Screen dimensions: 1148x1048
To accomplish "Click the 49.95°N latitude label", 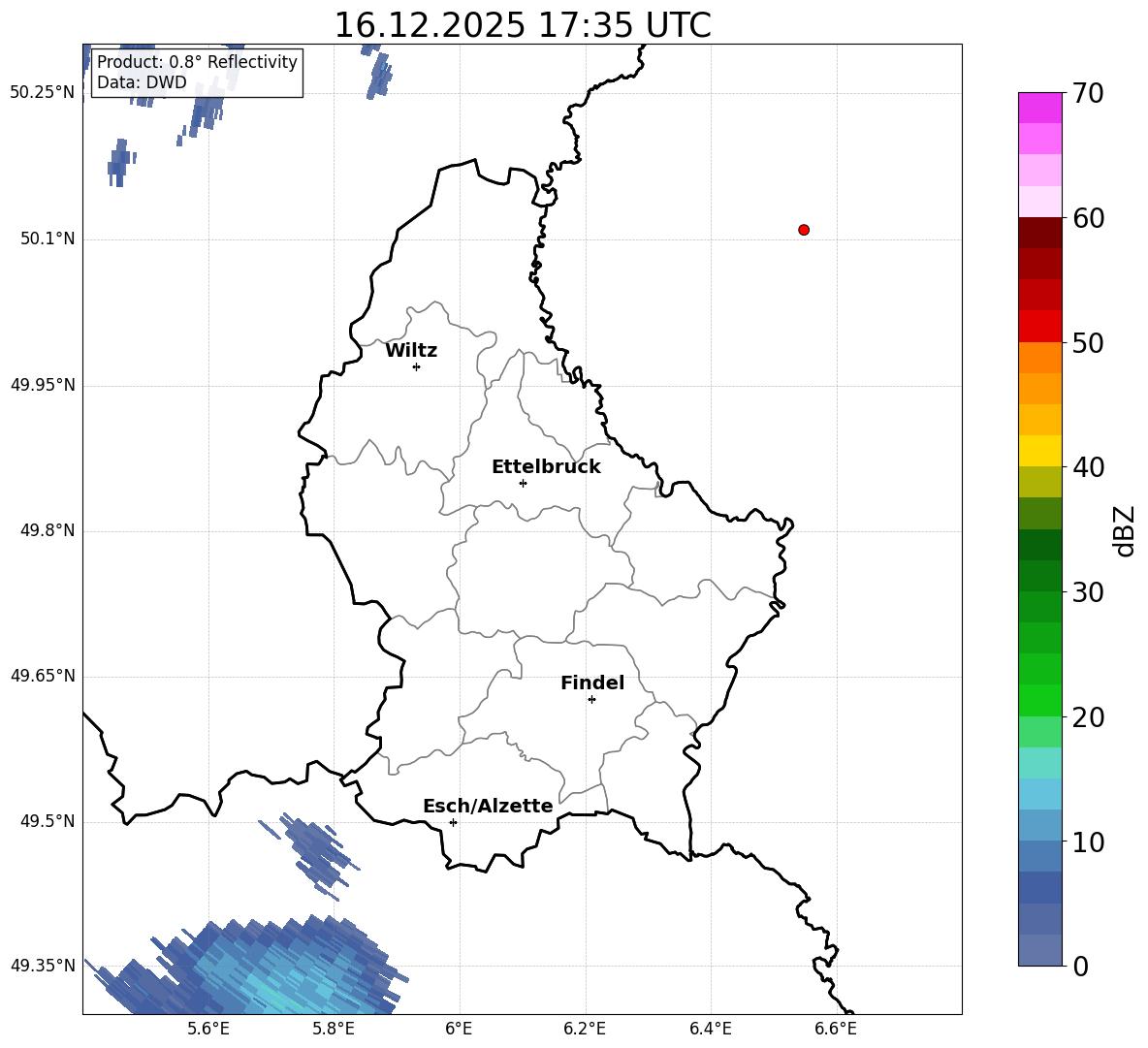I will click(43, 384).
